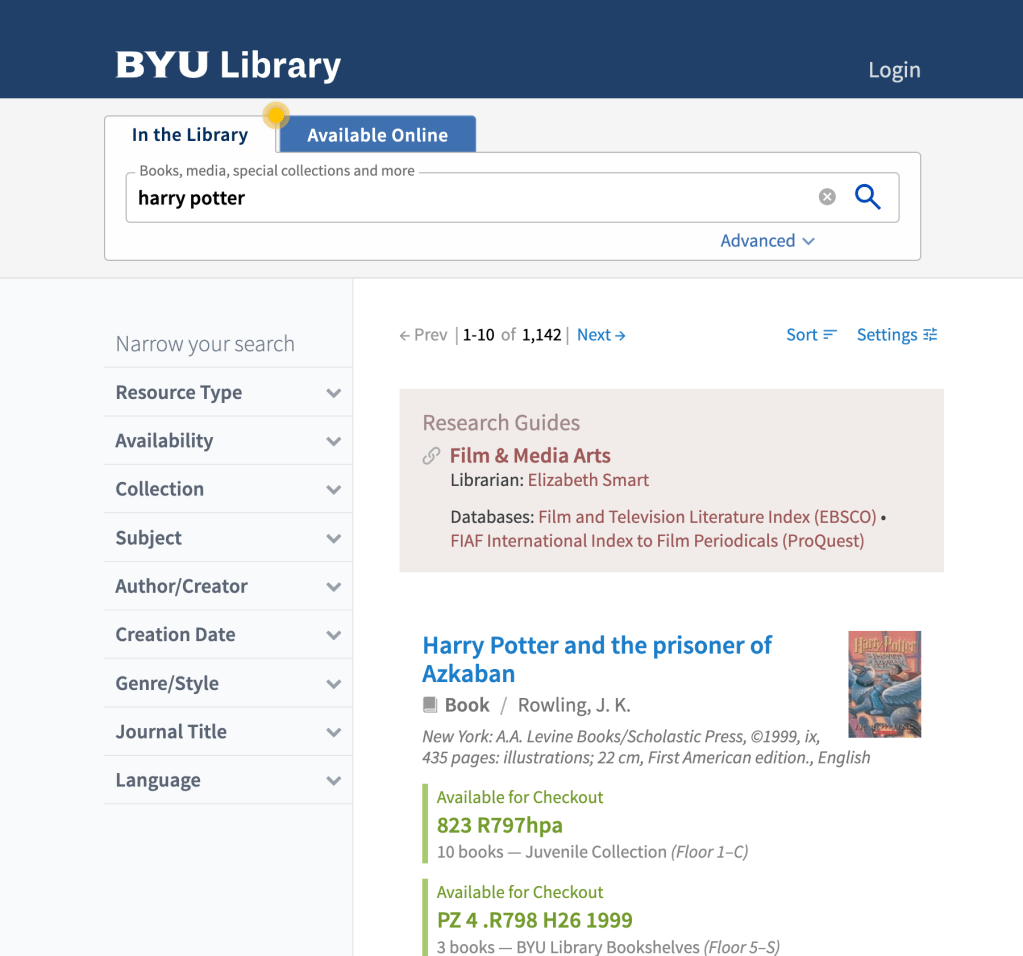Click the Sort icon button
The image size is (1023, 956).
click(x=829, y=335)
